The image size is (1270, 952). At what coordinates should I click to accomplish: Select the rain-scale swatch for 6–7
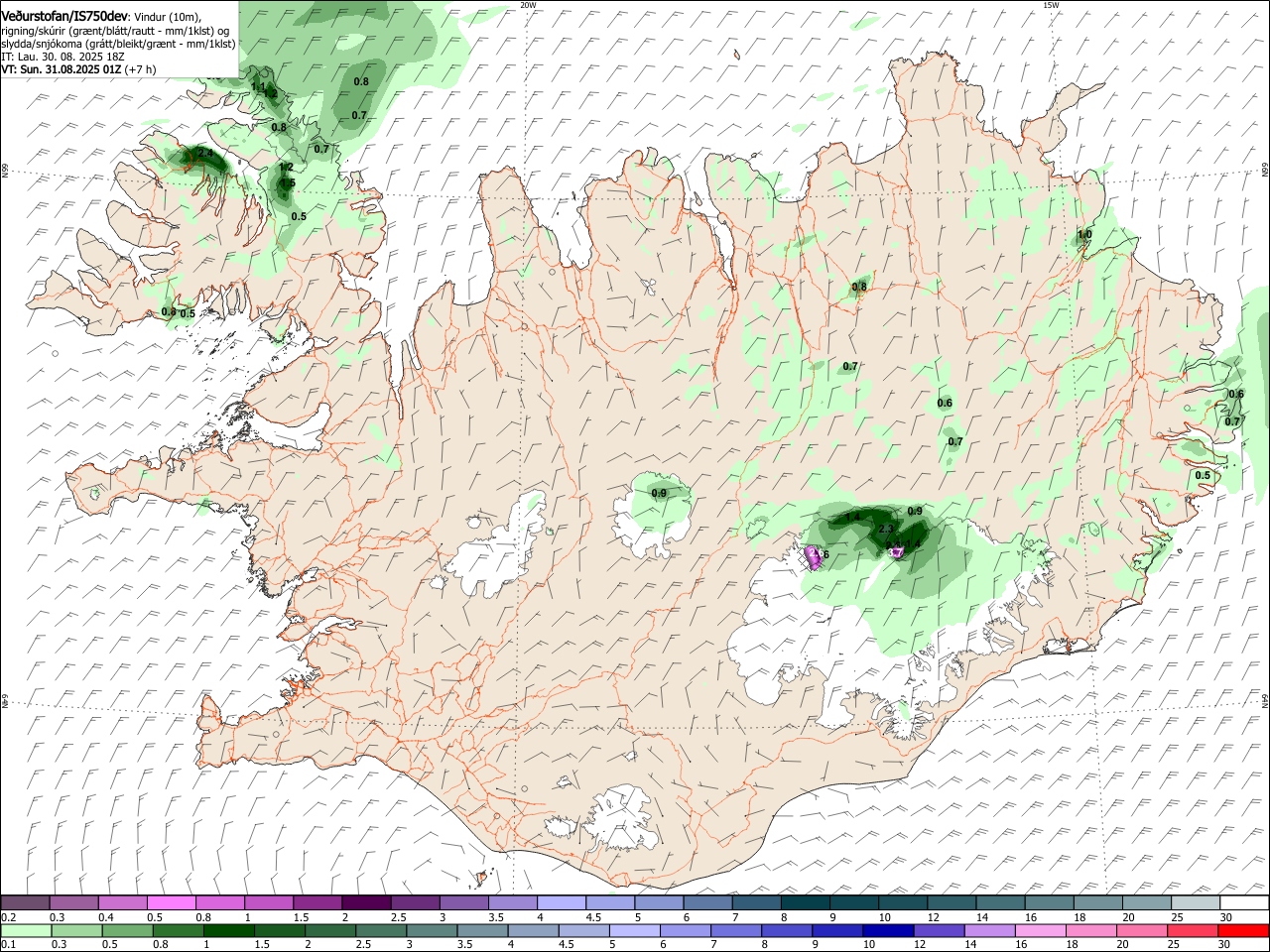[685, 931]
